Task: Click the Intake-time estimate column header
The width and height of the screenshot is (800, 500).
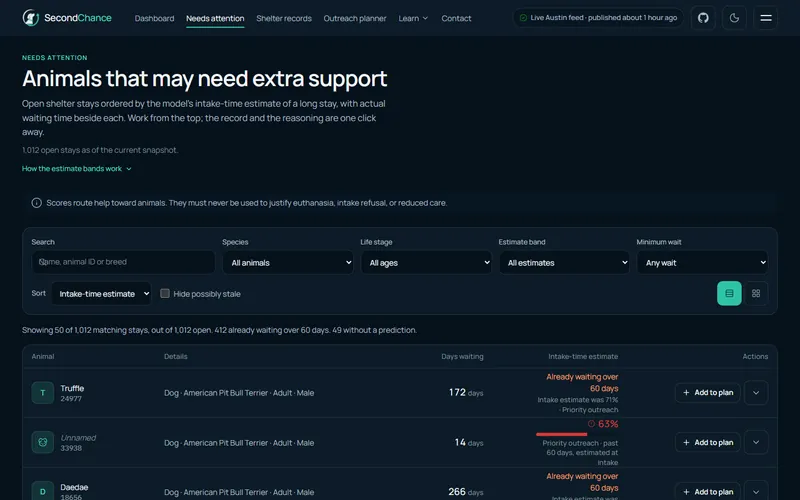Action: pos(583,357)
